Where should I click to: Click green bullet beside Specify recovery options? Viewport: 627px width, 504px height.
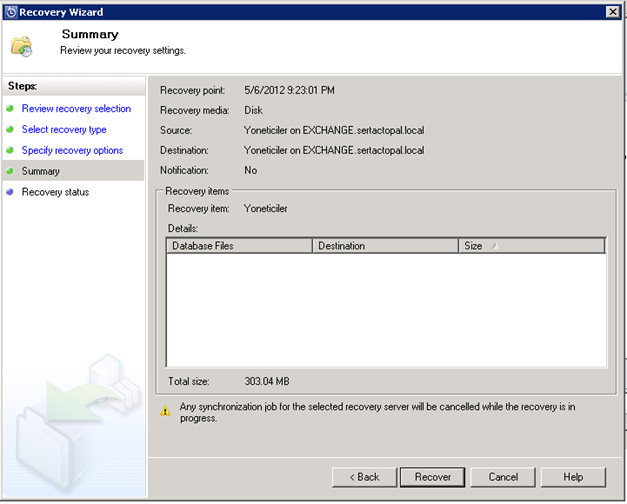(x=10, y=151)
